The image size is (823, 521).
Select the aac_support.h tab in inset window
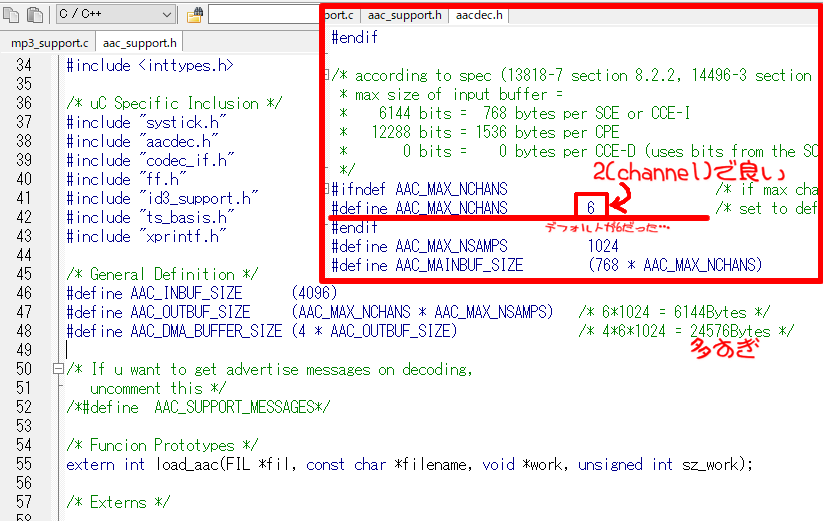[x=404, y=15]
